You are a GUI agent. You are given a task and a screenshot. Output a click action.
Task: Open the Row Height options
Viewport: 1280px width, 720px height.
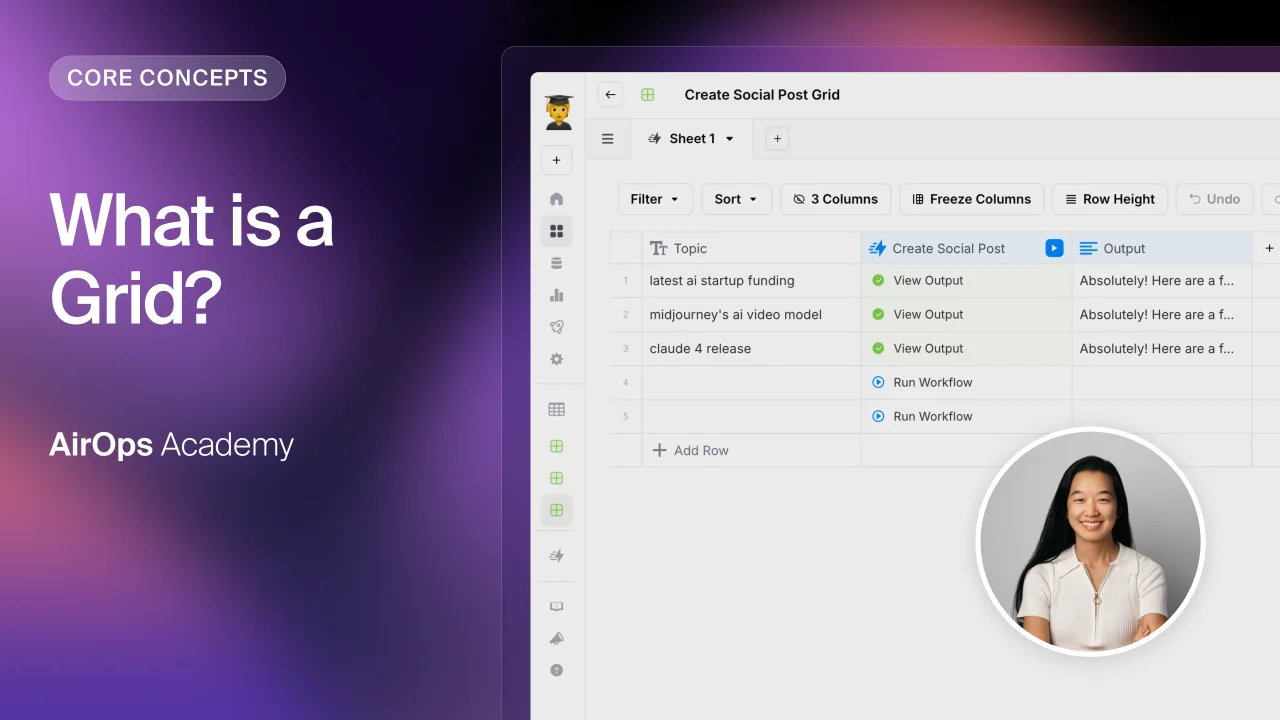1110,199
